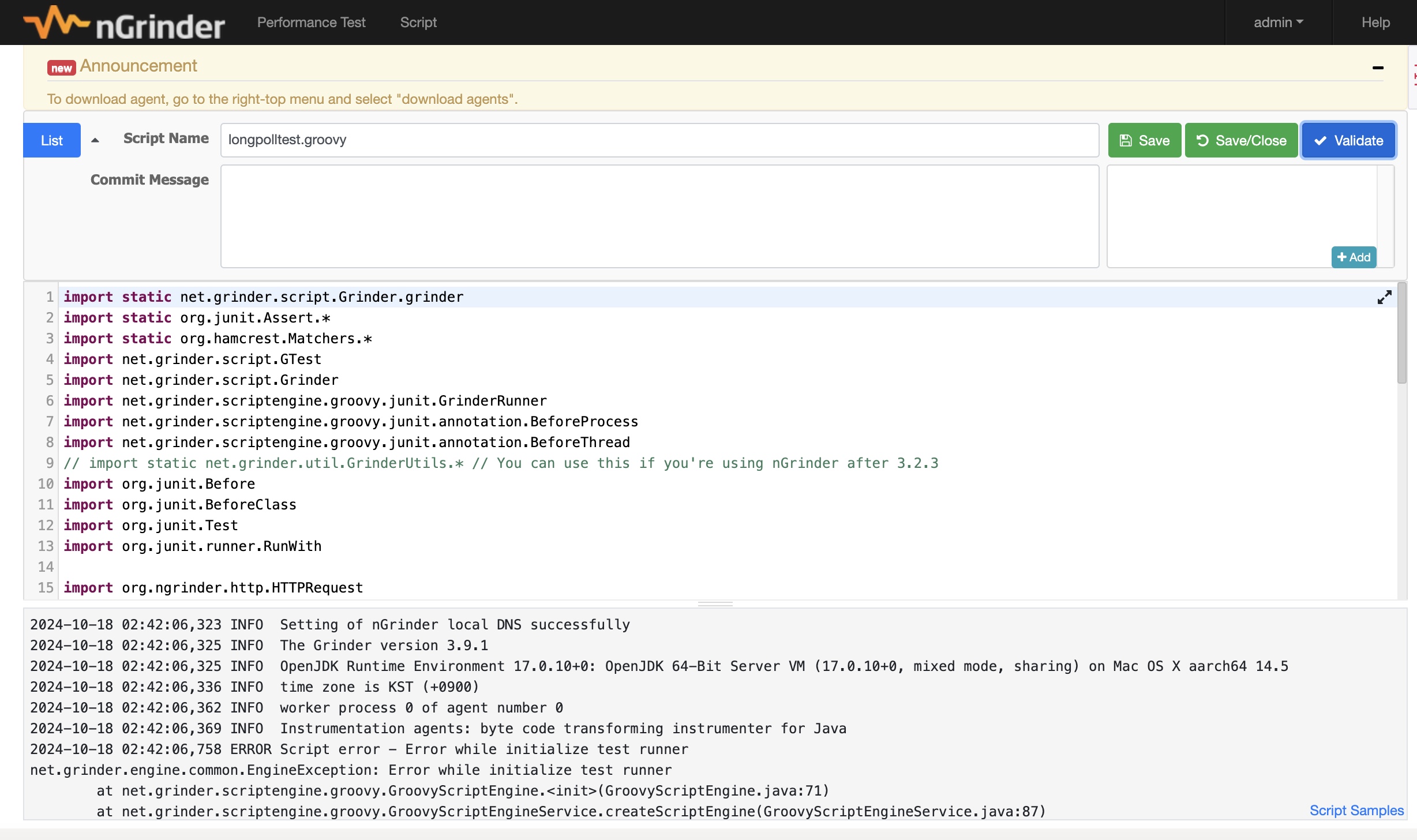Expand the code editor to fullscreen
The image size is (1417, 840).
[1384, 297]
